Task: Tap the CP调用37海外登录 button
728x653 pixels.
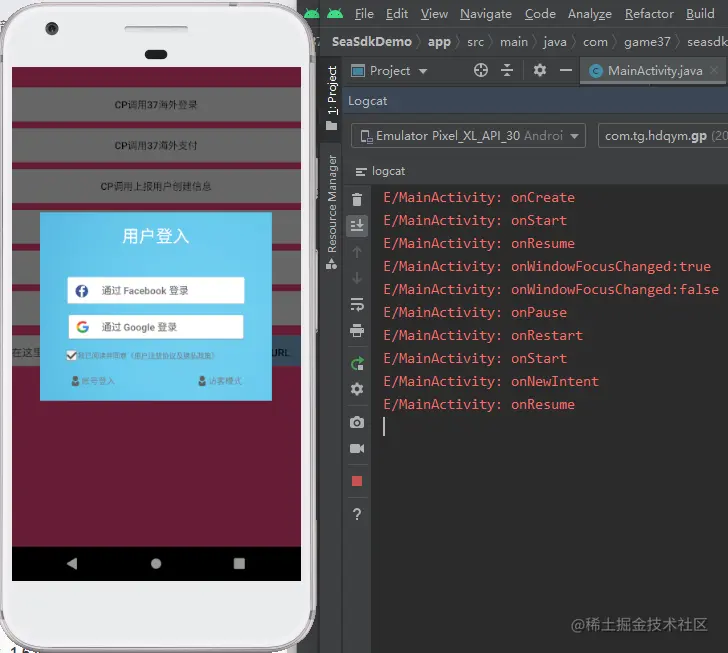Action: tap(156, 105)
